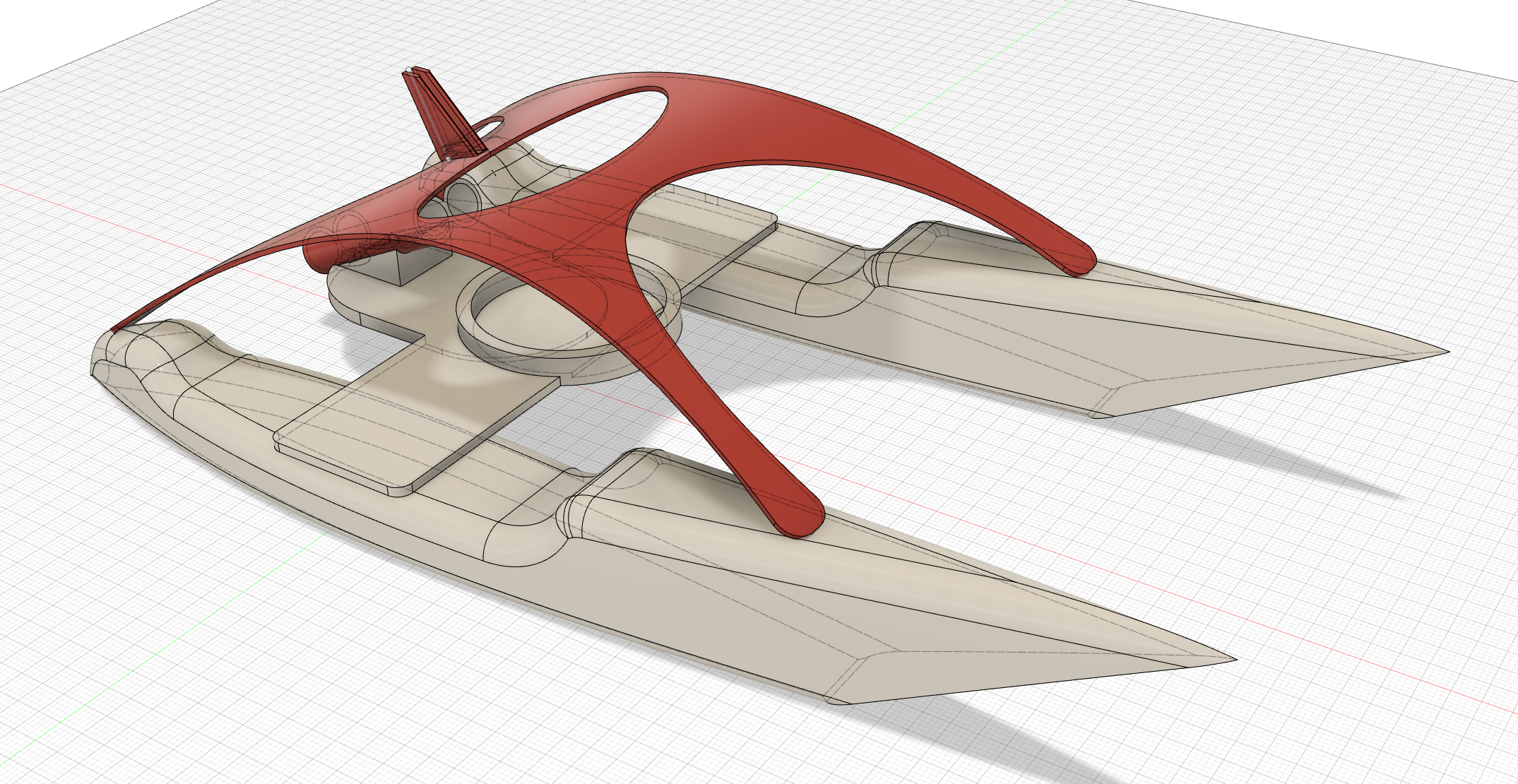Viewport: 1518px width, 784px height.
Task: Click the red frame foot on far hull
Action: pyautogui.click(x=1077, y=260)
